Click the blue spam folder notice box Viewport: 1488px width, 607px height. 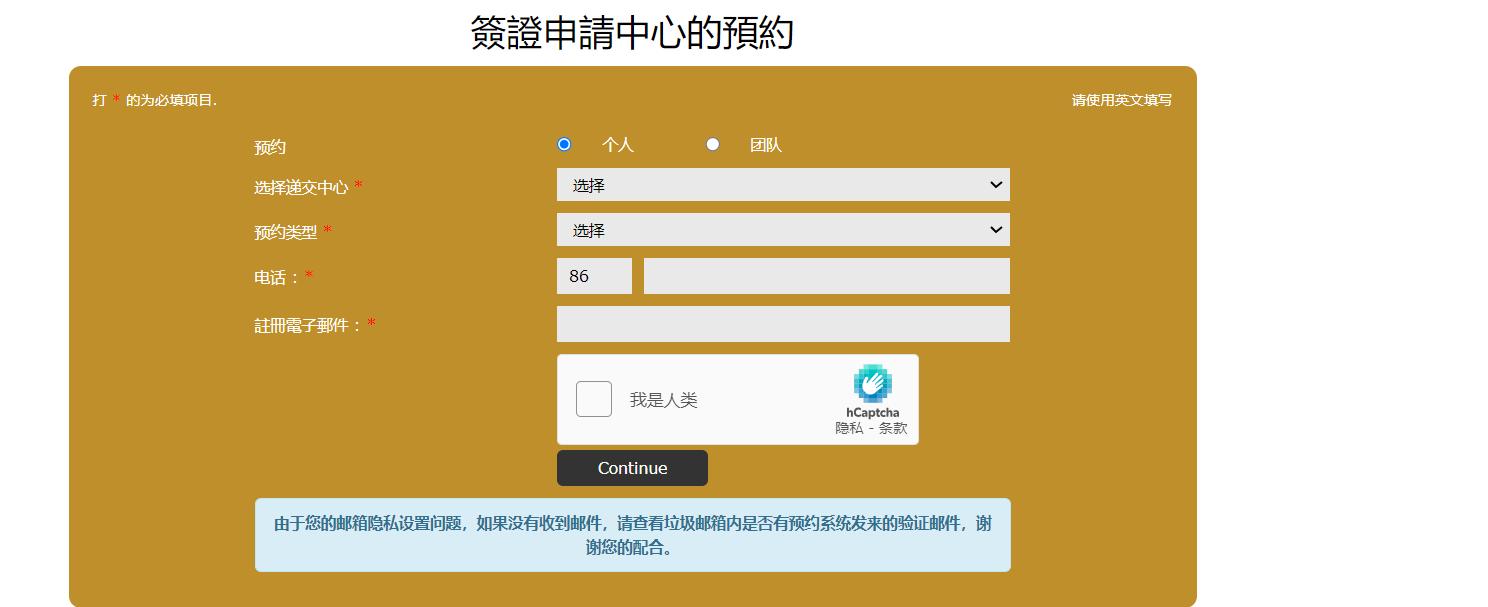632,536
